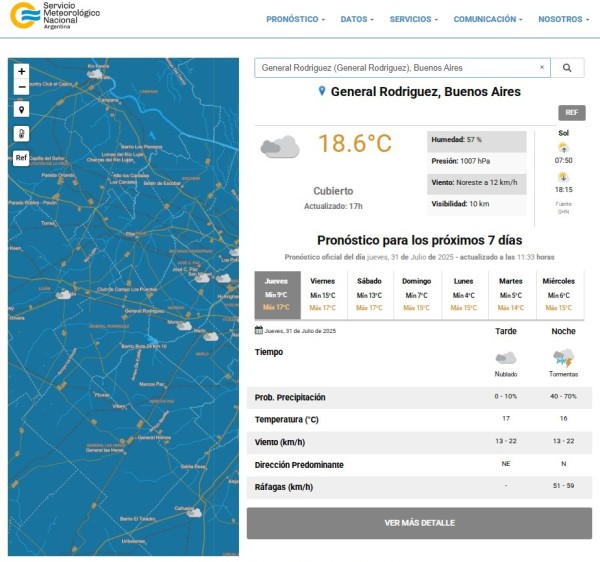600x562 pixels.
Task: Click the 18.6°C current temperature
Action: 355,143
